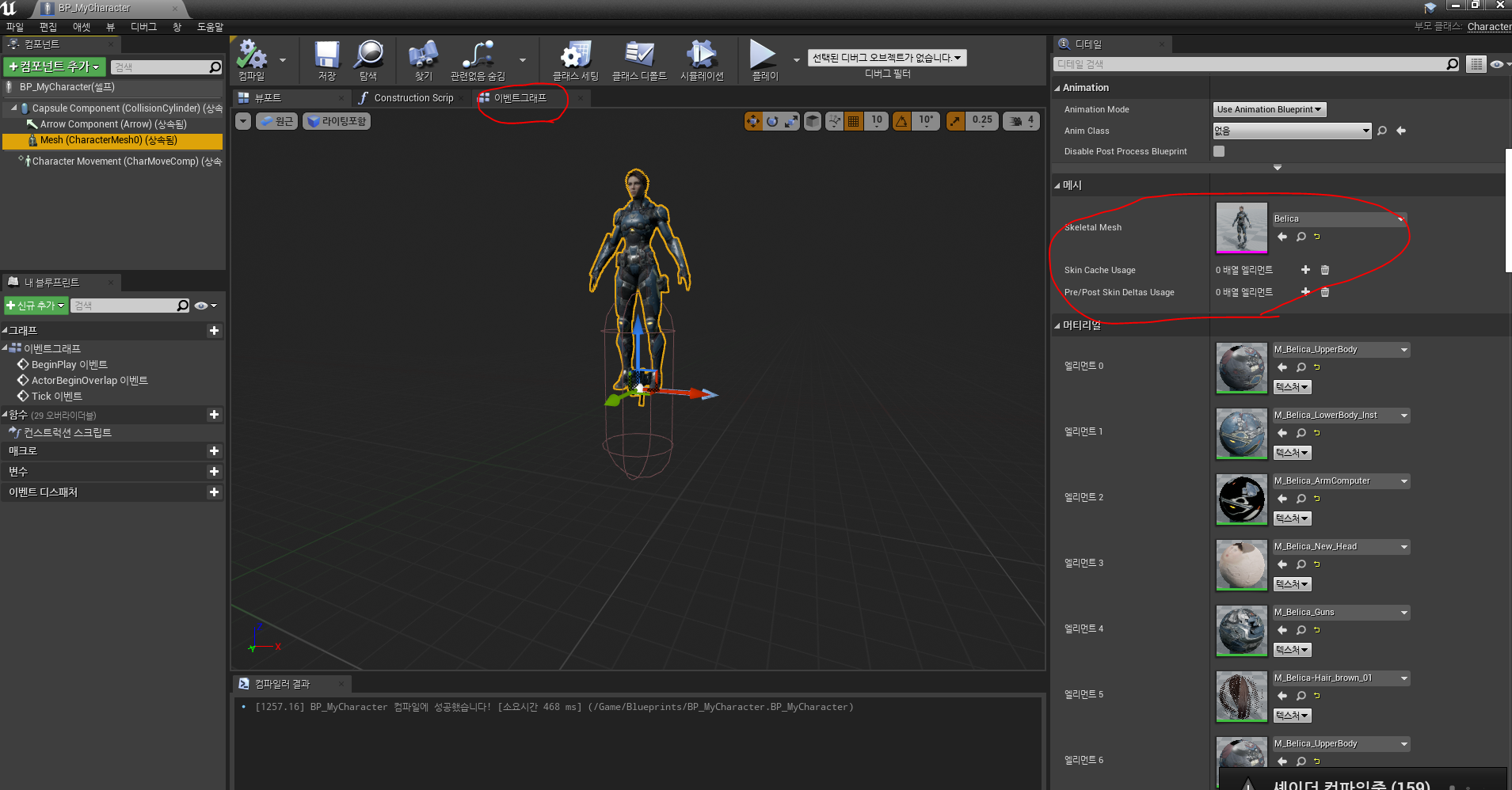Add new variable with 변수 plus icon
Image resolution: width=1512 pixels, height=790 pixels.
click(x=214, y=472)
